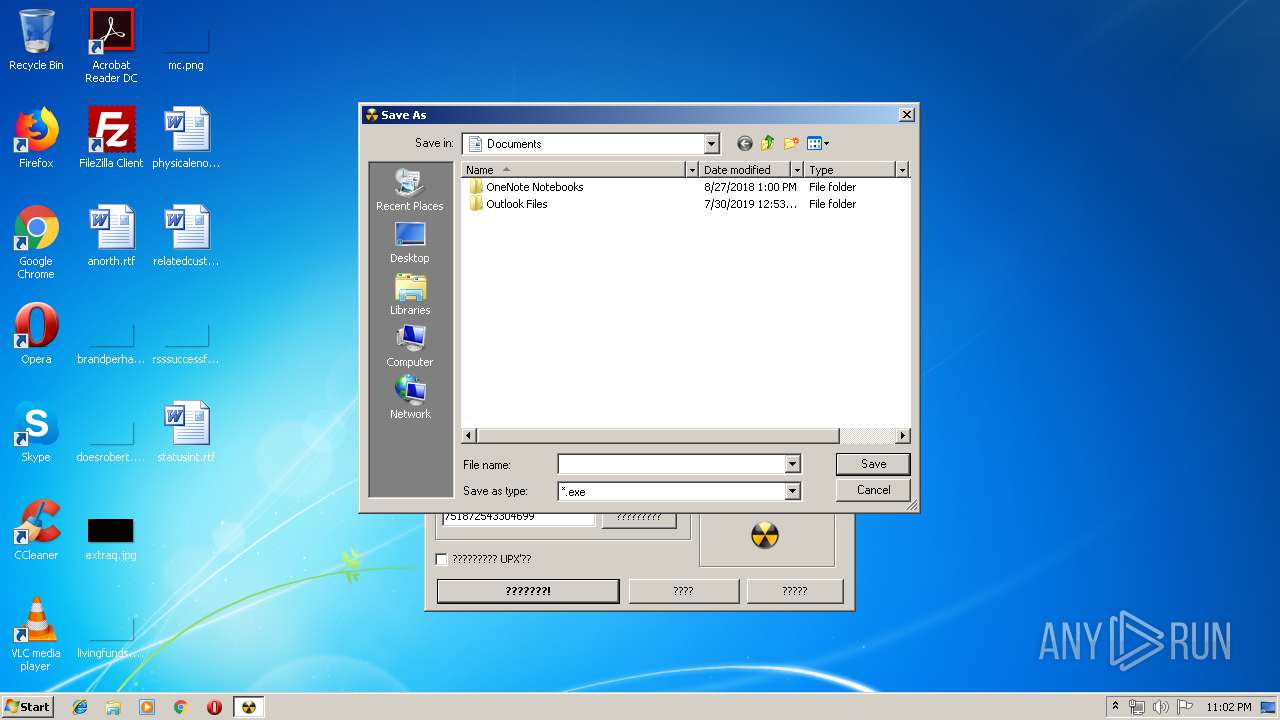Click File folder type of Outlook Files
Screen dimensions: 1280x720
pyautogui.click(x=832, y=204)
